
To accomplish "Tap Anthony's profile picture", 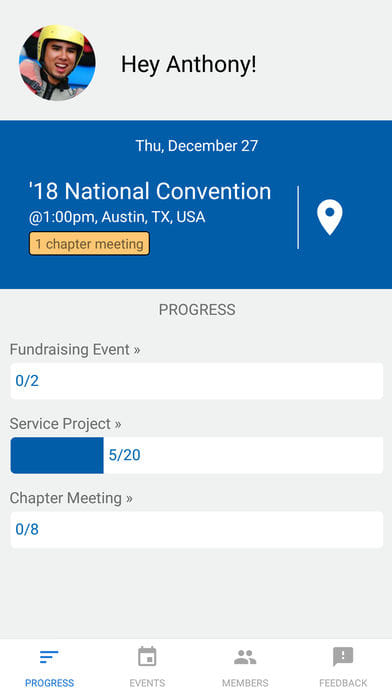I will point(57,63).
